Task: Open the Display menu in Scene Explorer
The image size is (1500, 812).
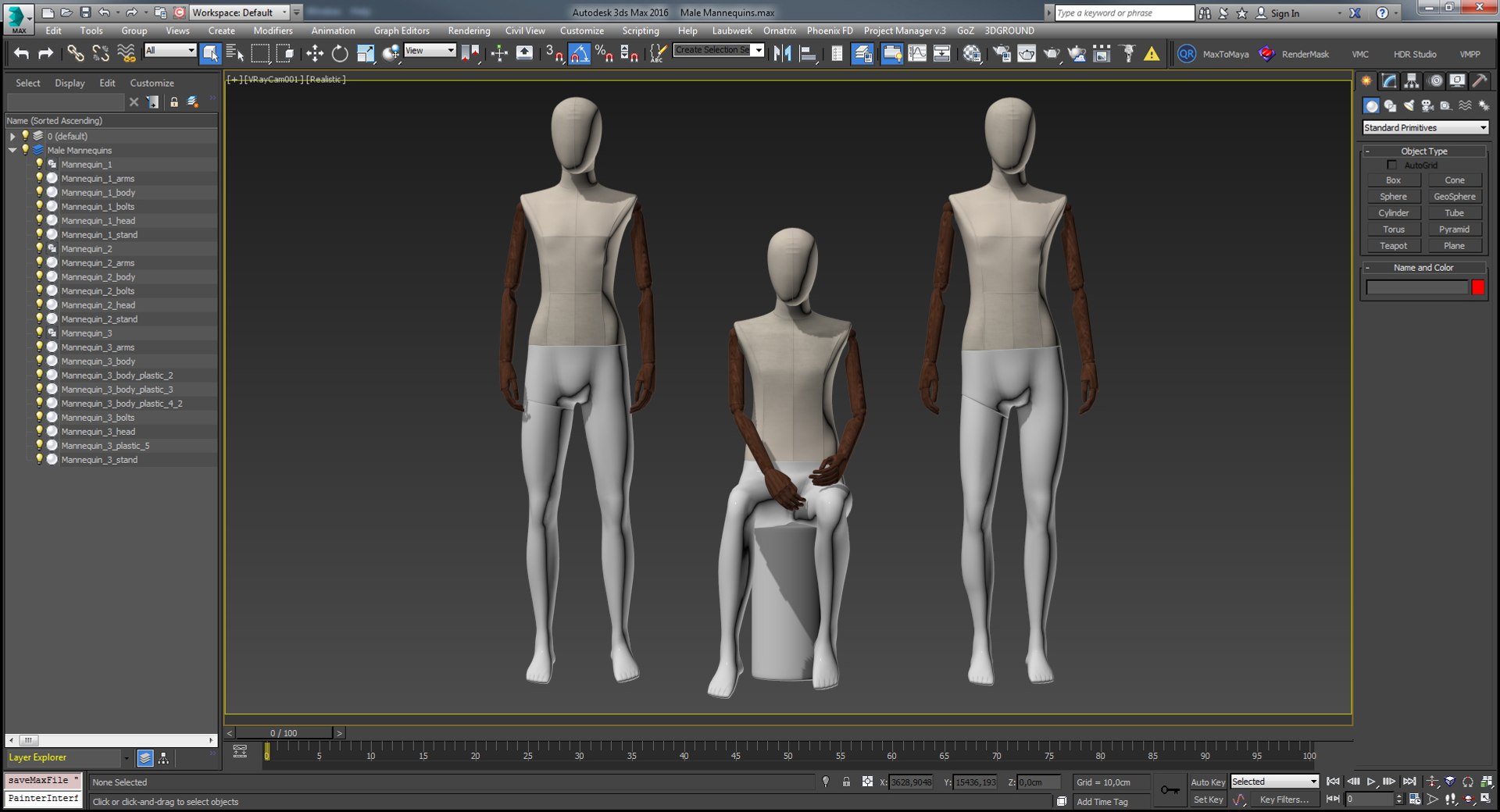Action: (70, 83)
